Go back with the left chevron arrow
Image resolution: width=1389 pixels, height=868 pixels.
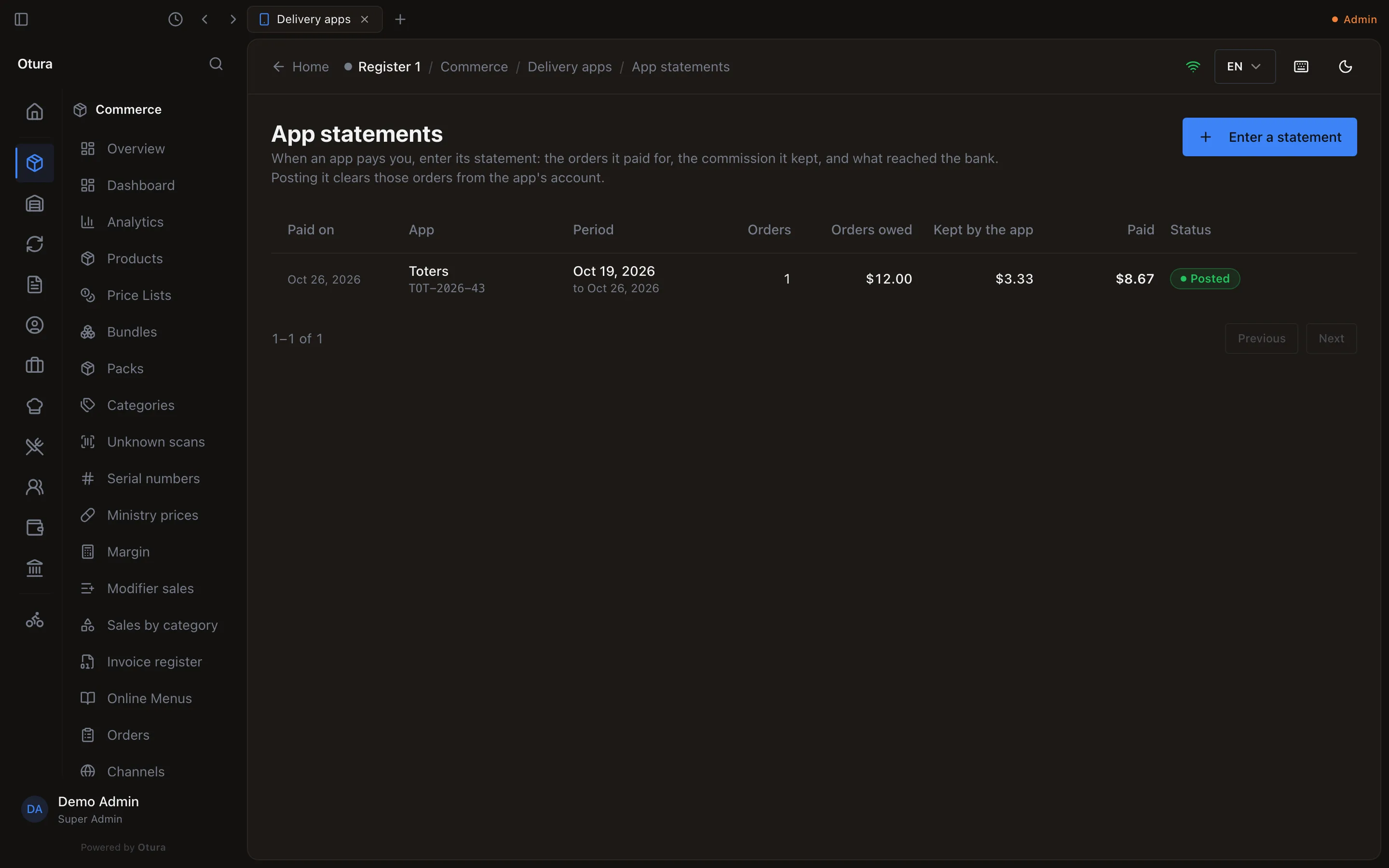[x=205, y=19]
